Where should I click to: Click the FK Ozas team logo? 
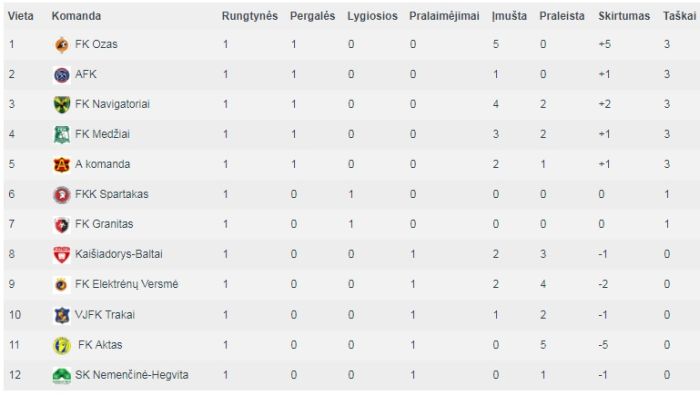pos(62,45)
